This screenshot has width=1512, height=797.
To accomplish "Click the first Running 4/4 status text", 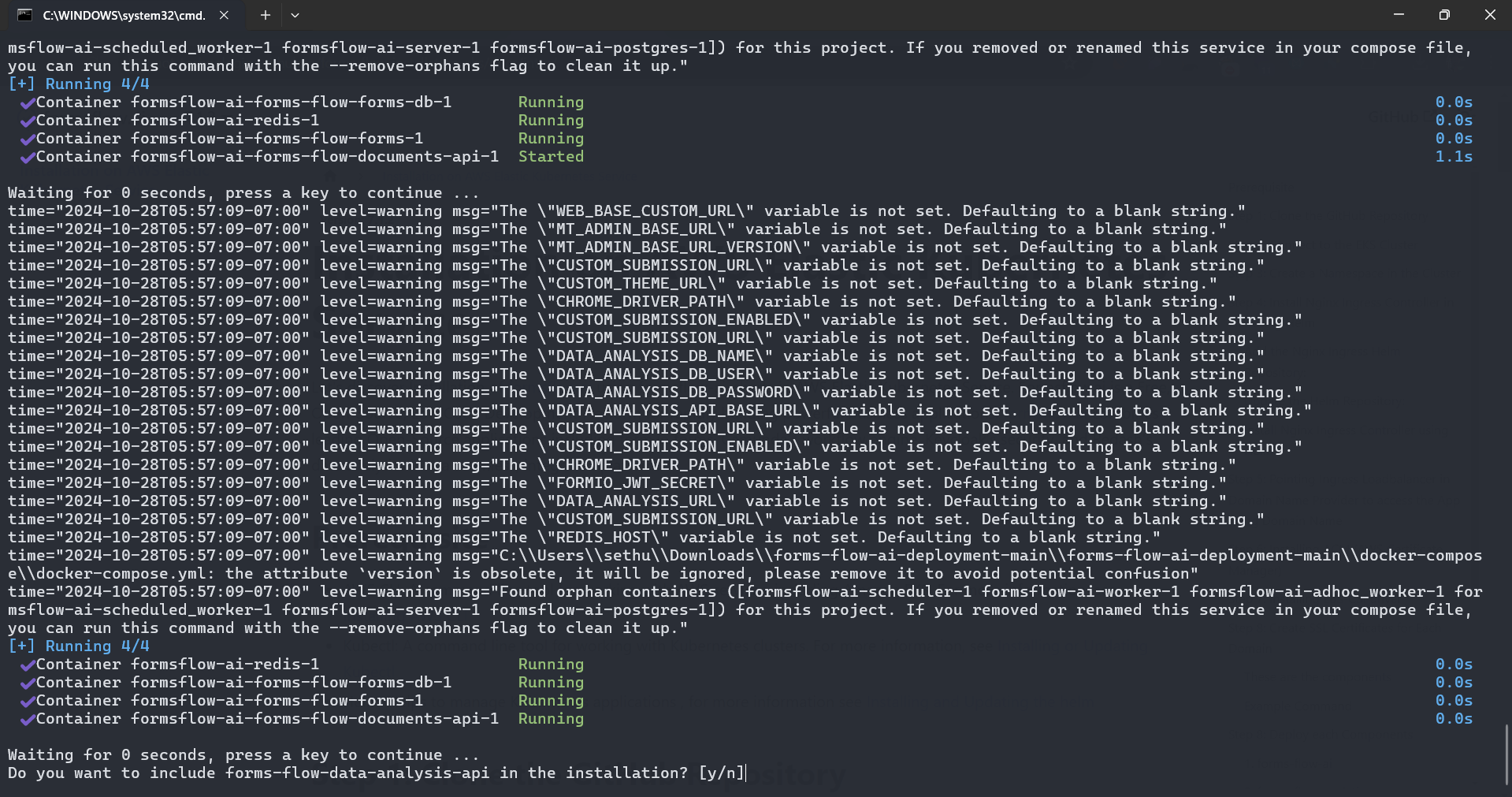I will (x=78, y=84).
